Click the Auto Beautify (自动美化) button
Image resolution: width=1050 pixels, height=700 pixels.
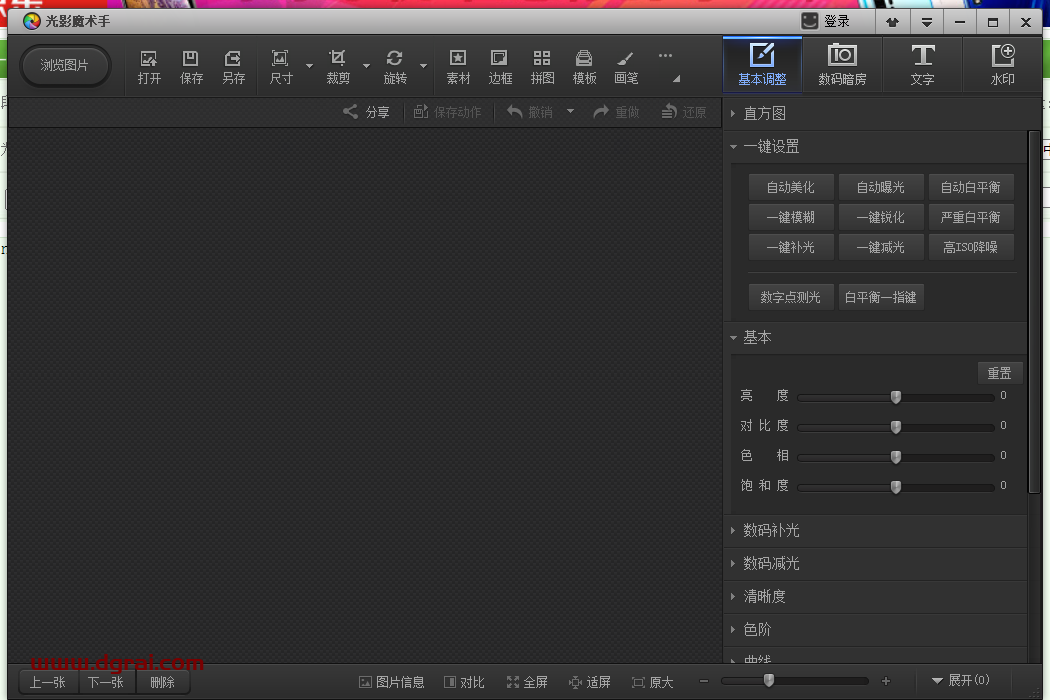click(x=790, y=187)
